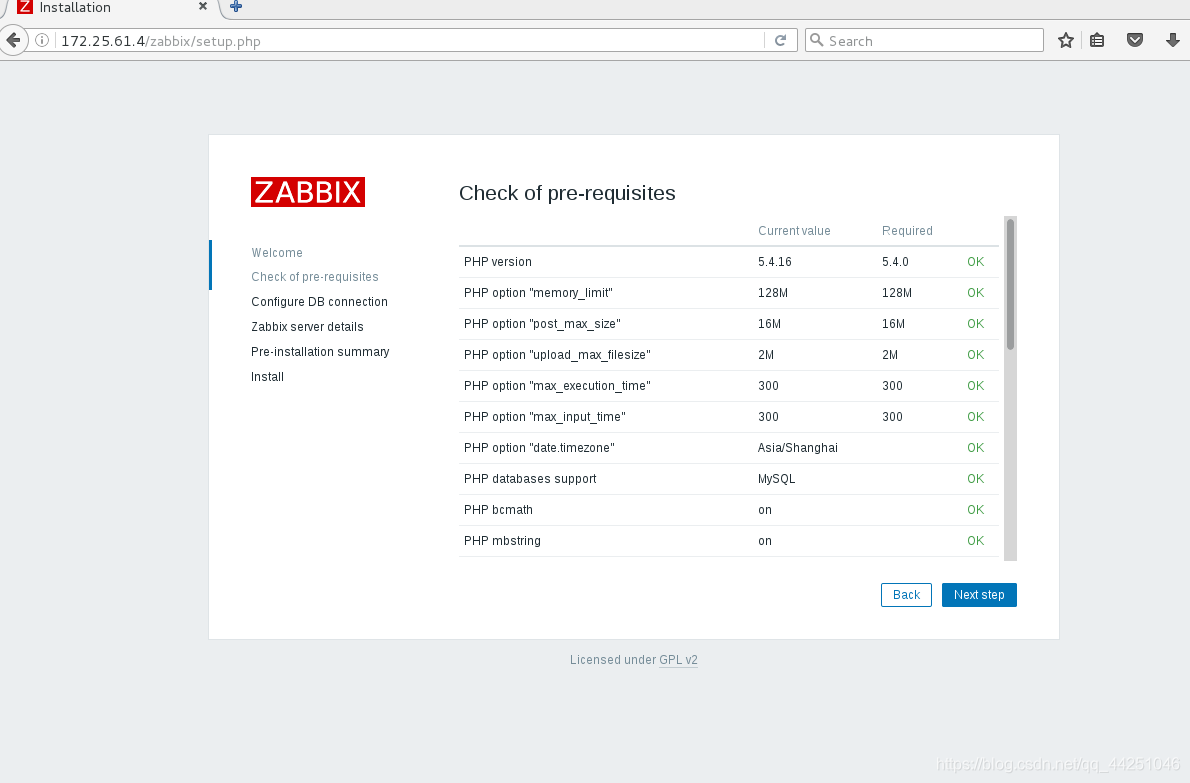The width and height of the screenshot is (1190, 783).
Task: Click the browser back arrow button
Action: tap(14, 40)
